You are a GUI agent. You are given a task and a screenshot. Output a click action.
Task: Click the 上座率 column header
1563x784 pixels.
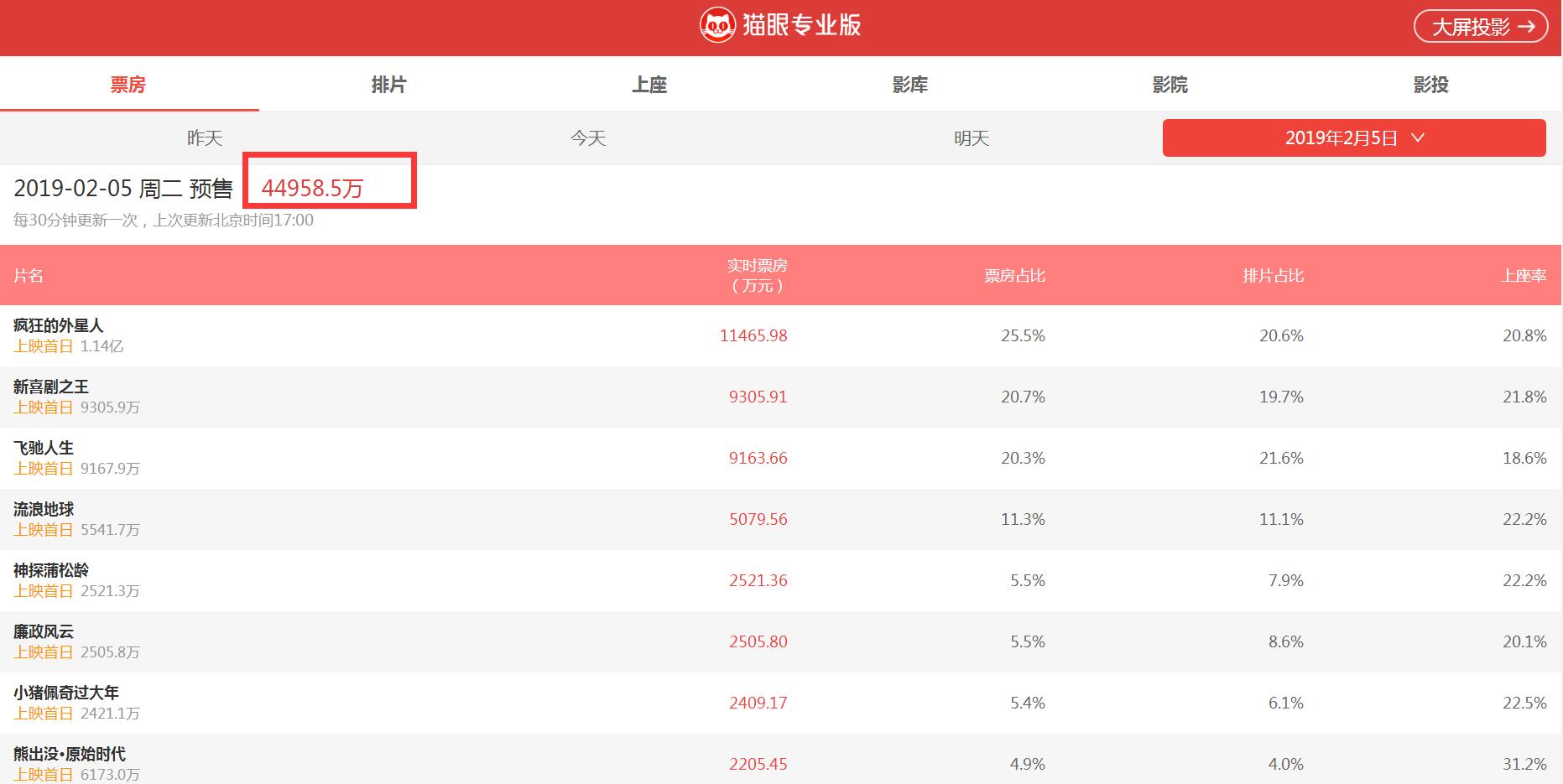tap(1524, 276)
